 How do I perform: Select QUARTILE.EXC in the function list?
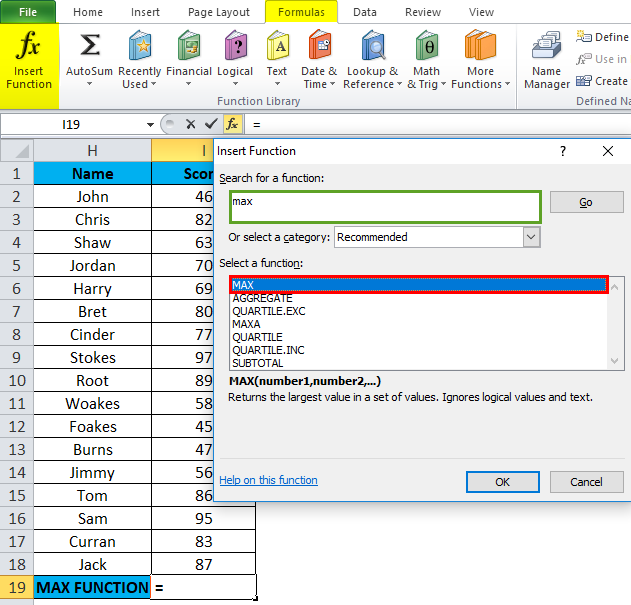click(x=419, y=311)
